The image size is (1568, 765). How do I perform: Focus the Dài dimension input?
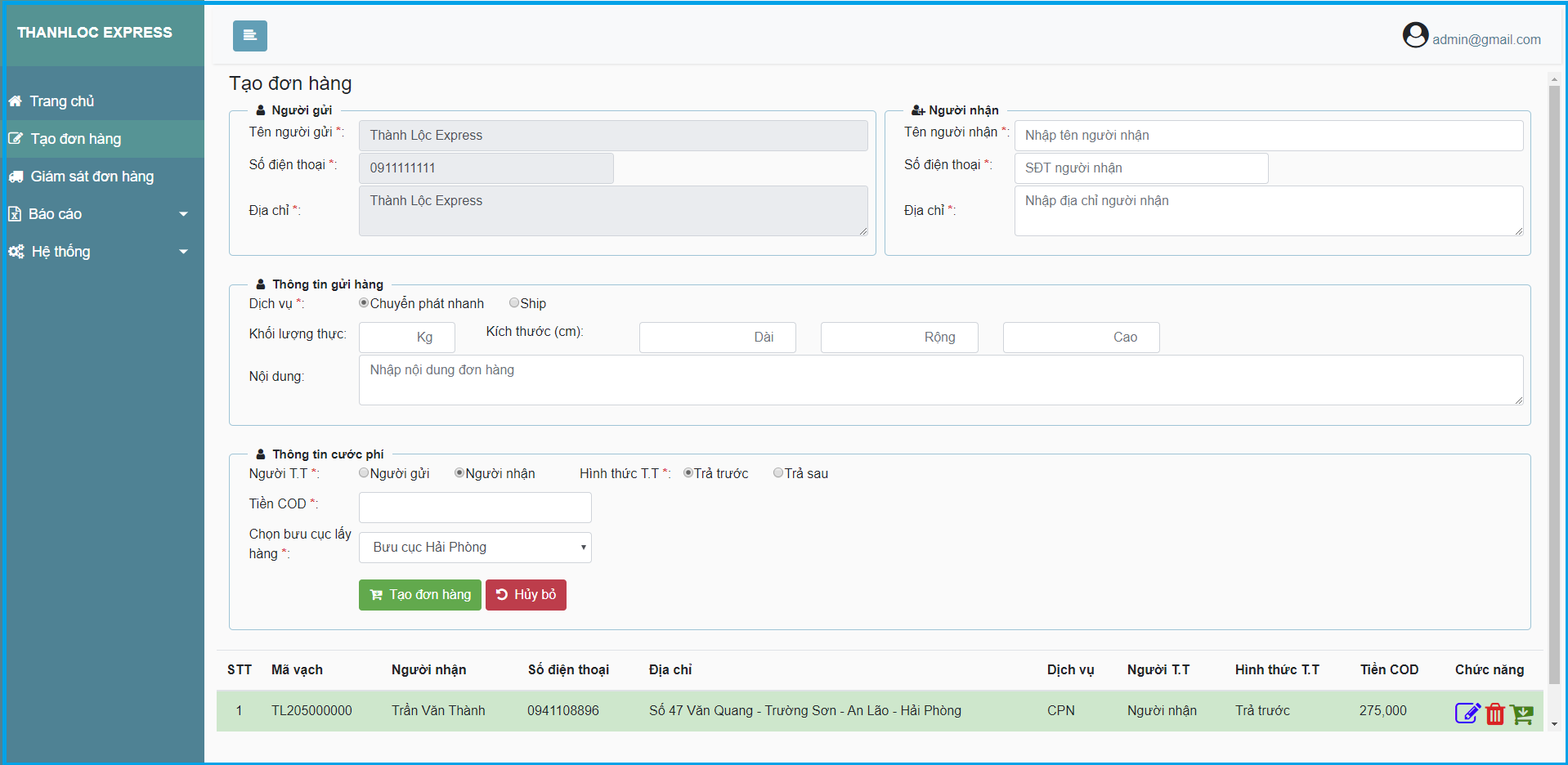718,338
